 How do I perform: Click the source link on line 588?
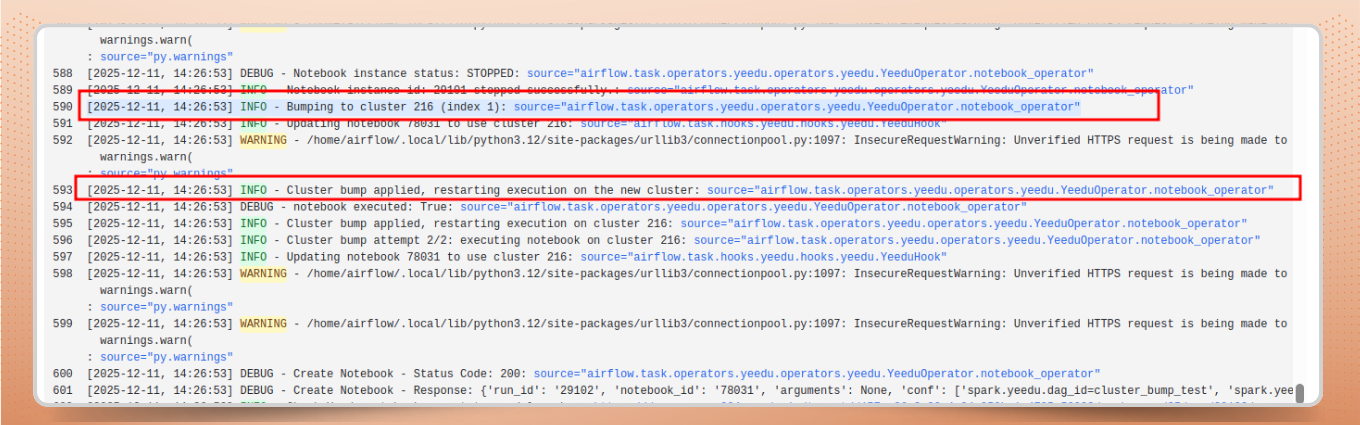(810, 74)
